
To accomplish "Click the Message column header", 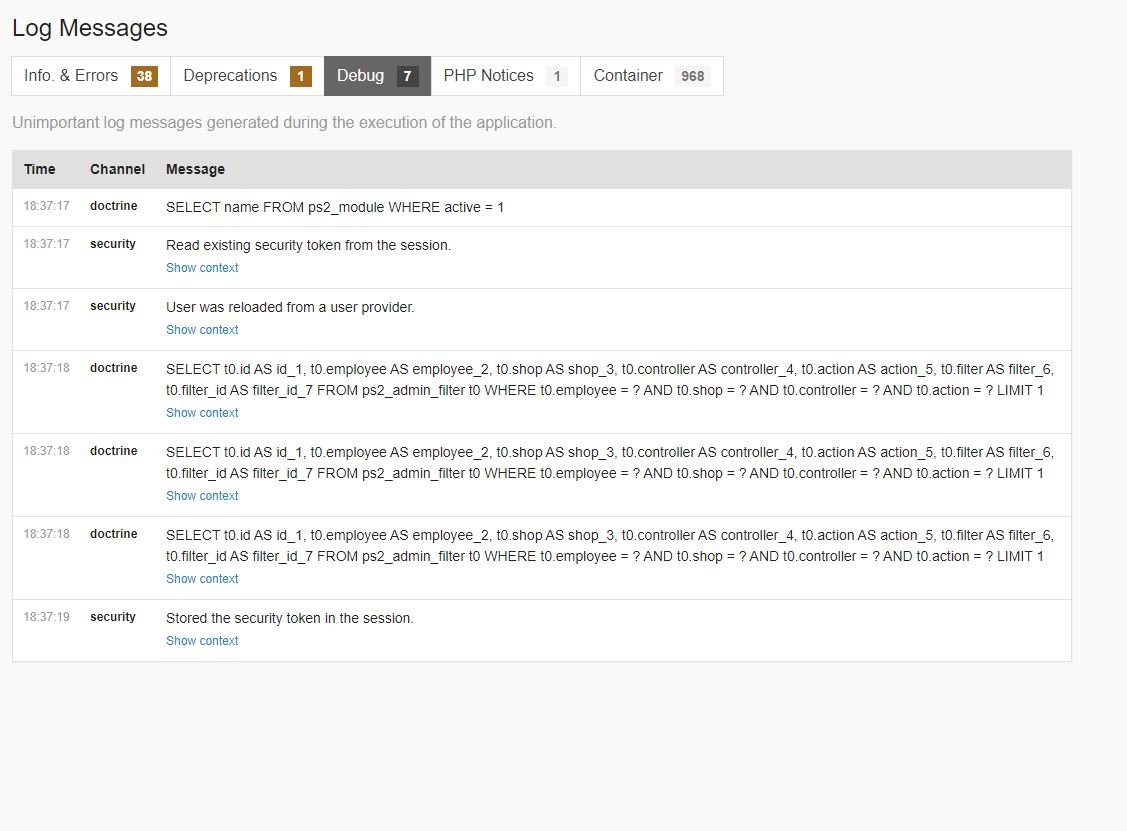I will click(x=196, y=169).
